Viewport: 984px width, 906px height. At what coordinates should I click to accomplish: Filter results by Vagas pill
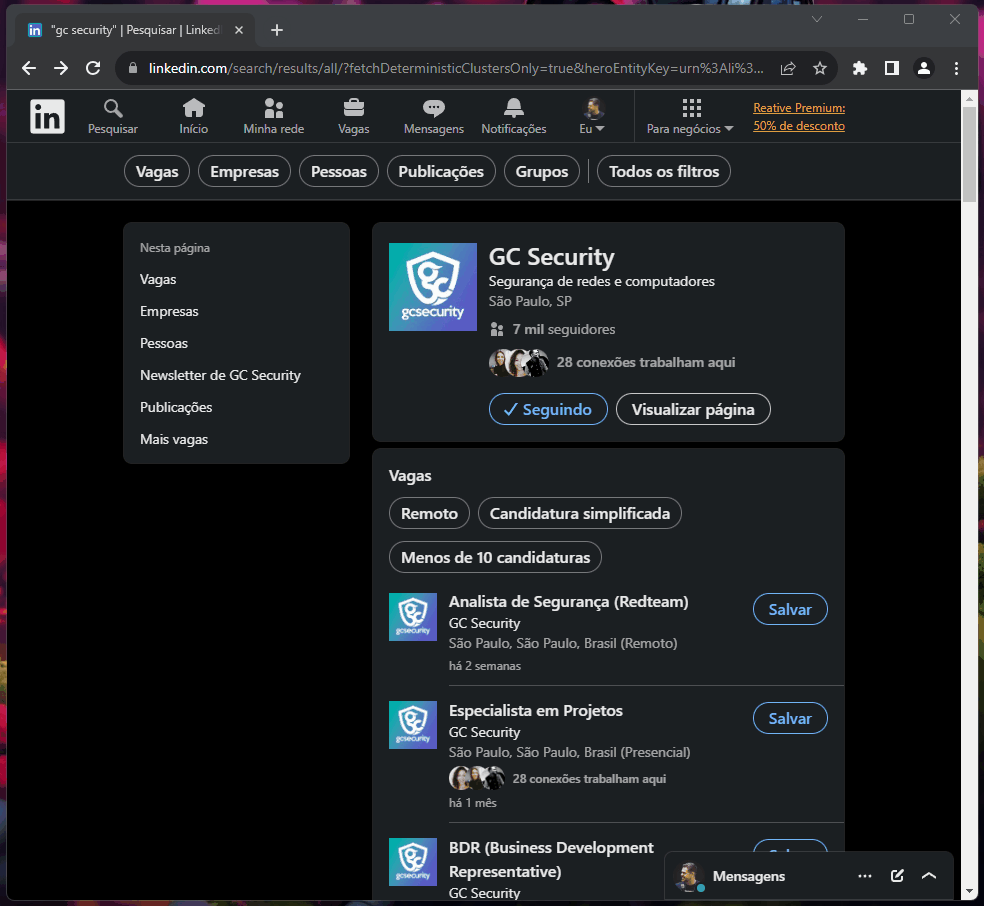(x=157, y=171)
